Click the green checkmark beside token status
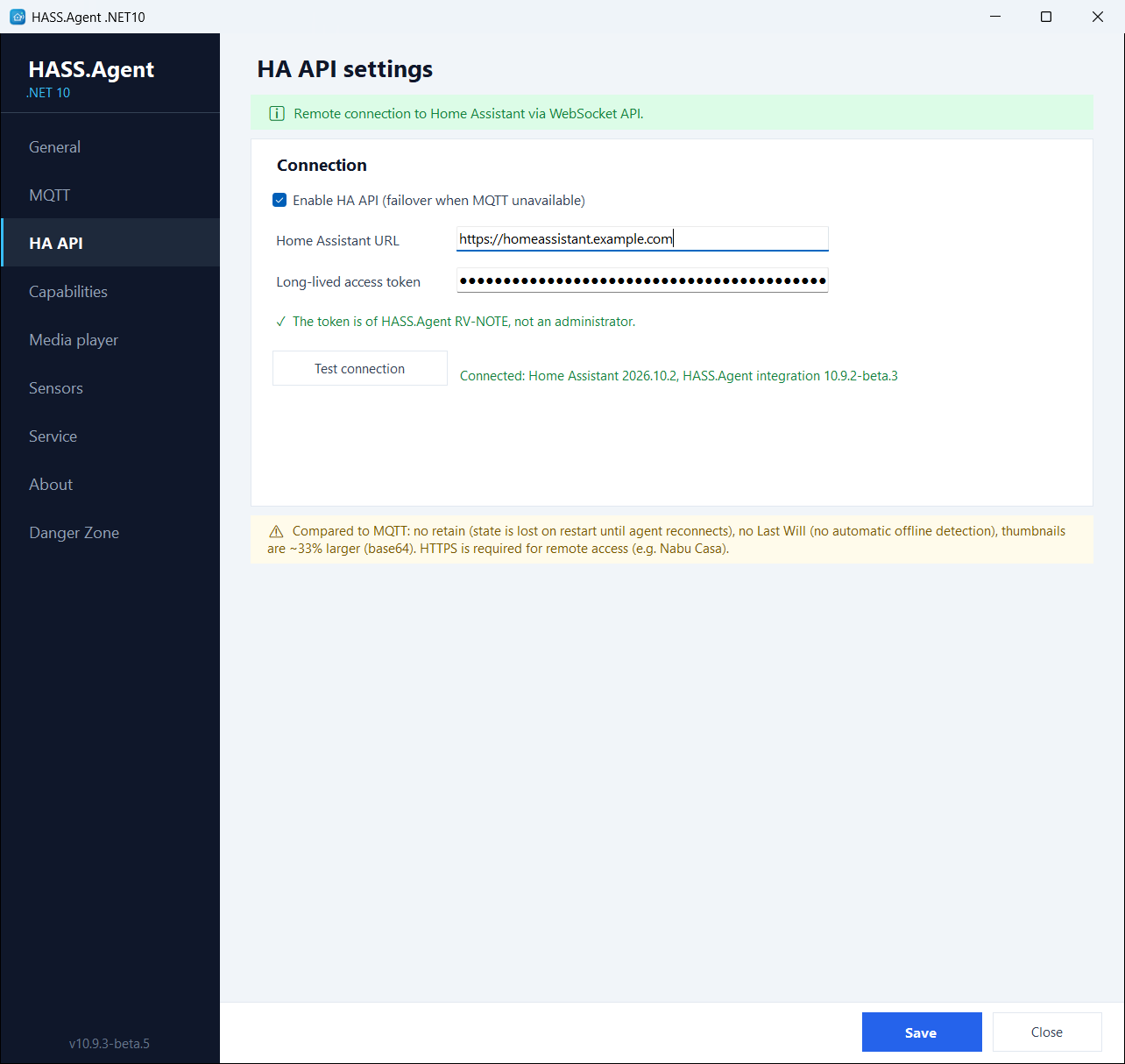 click(x=280, y=322)
